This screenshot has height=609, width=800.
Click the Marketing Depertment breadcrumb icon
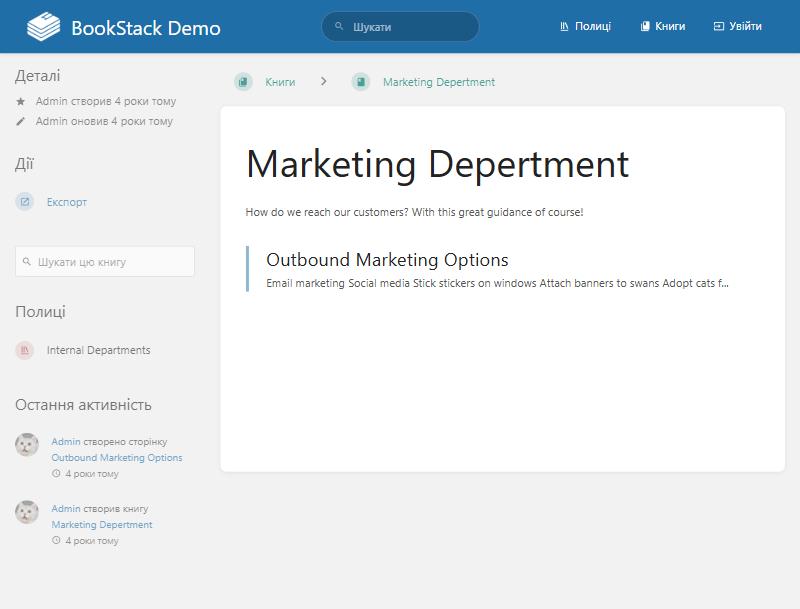tap(361, 82)
